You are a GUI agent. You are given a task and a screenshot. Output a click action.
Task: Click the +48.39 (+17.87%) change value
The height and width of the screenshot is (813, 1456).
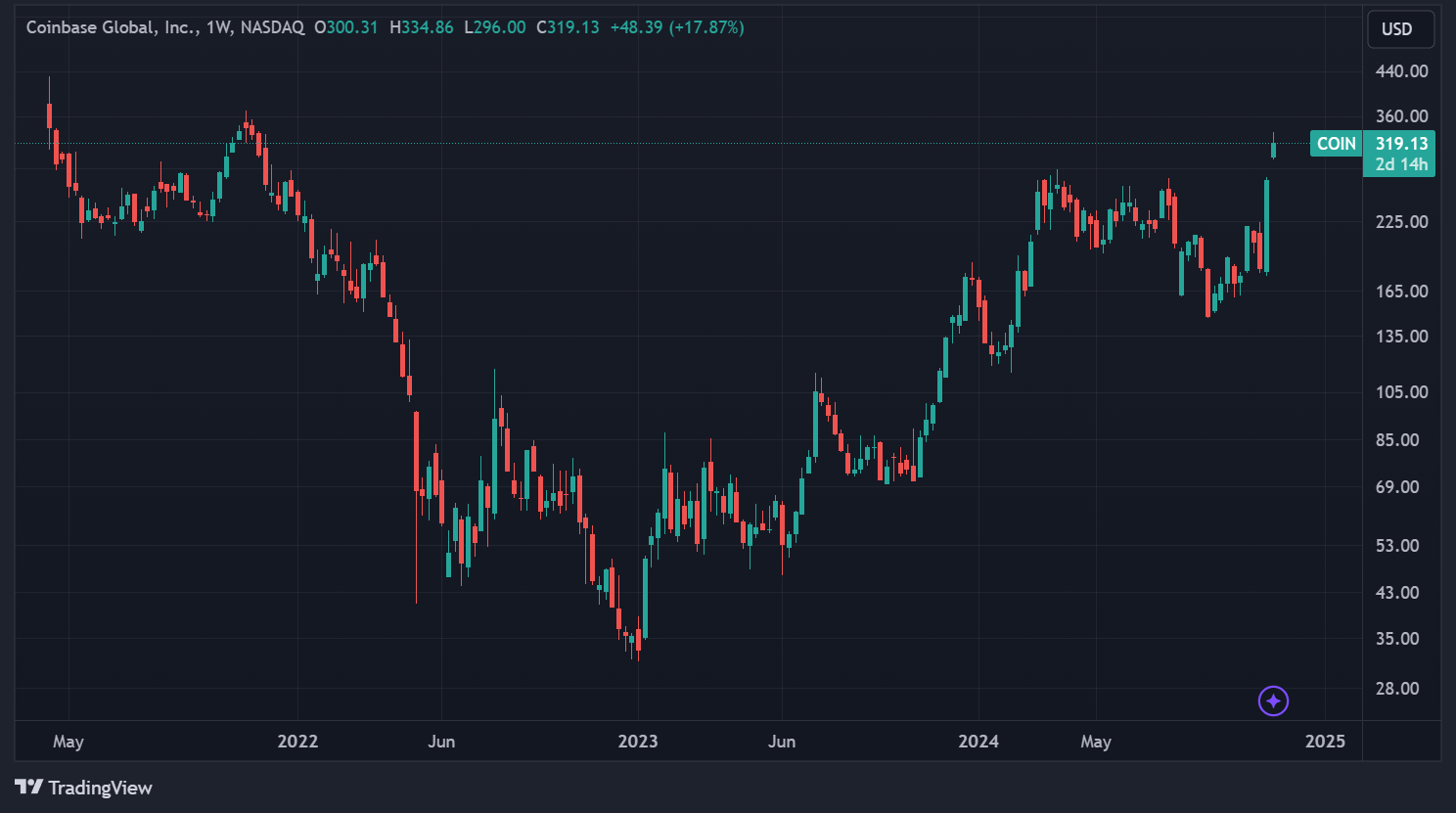pyautogui.click(x=677, y=27)
